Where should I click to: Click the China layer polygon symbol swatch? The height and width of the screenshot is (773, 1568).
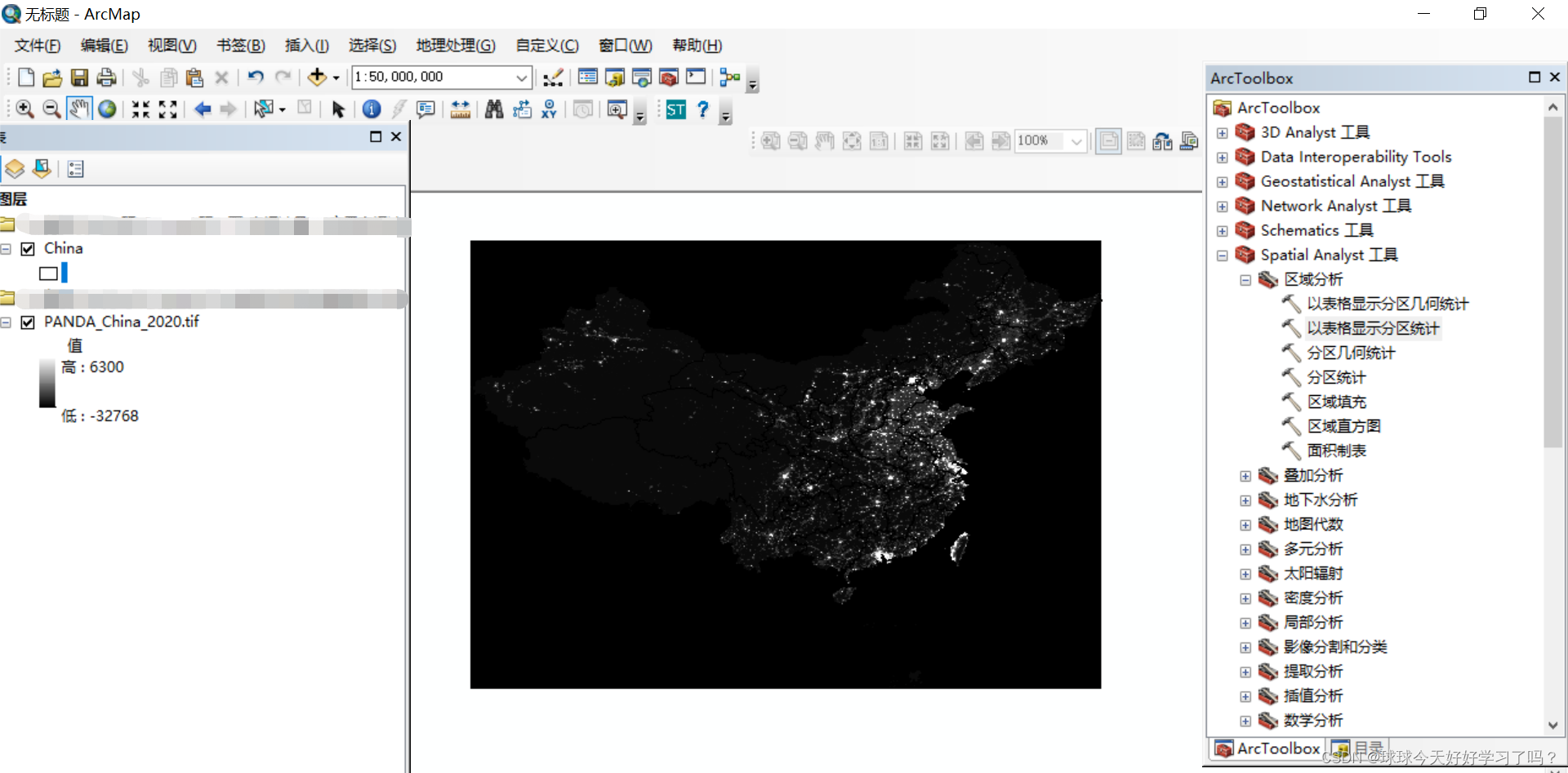point(48,273)
